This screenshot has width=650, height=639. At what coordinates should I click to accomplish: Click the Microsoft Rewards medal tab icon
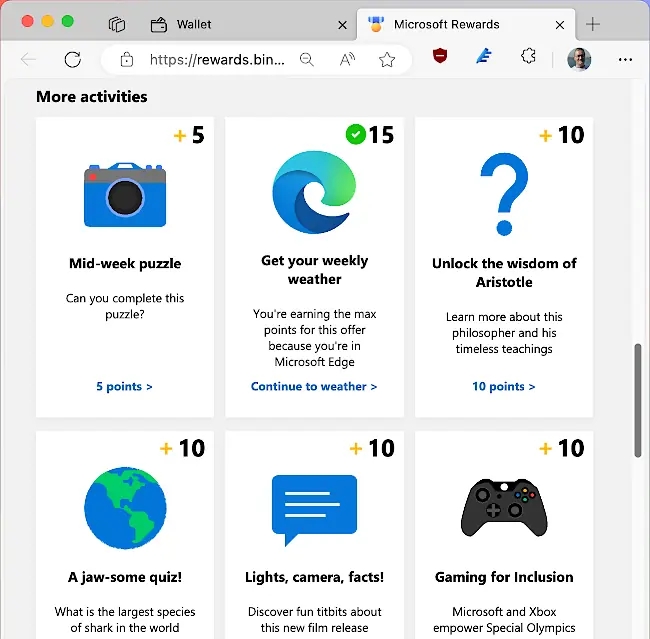coord(376,24)
